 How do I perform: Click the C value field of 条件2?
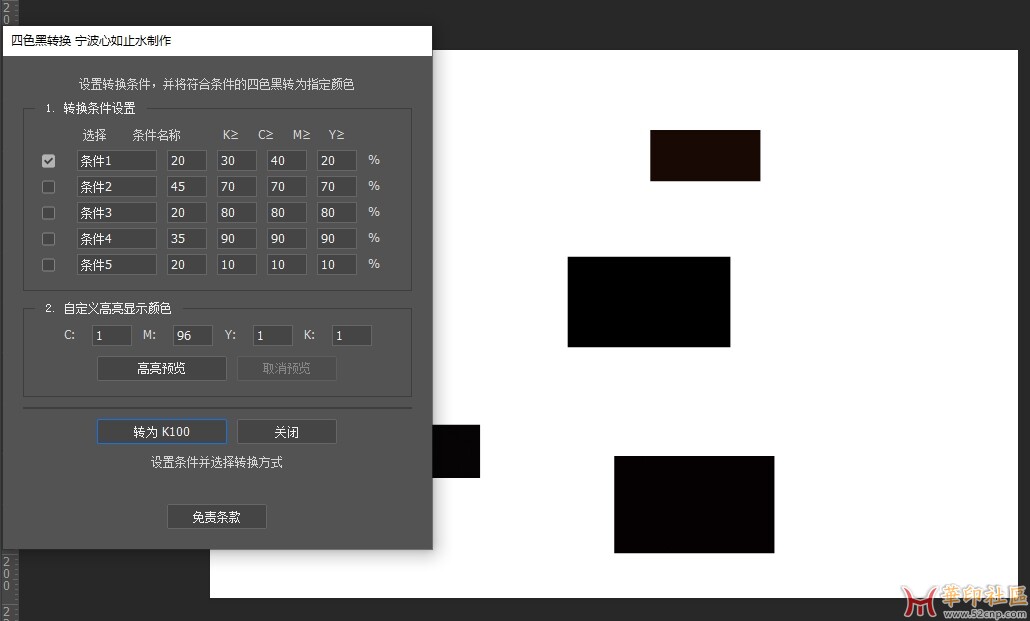point(236,187)
